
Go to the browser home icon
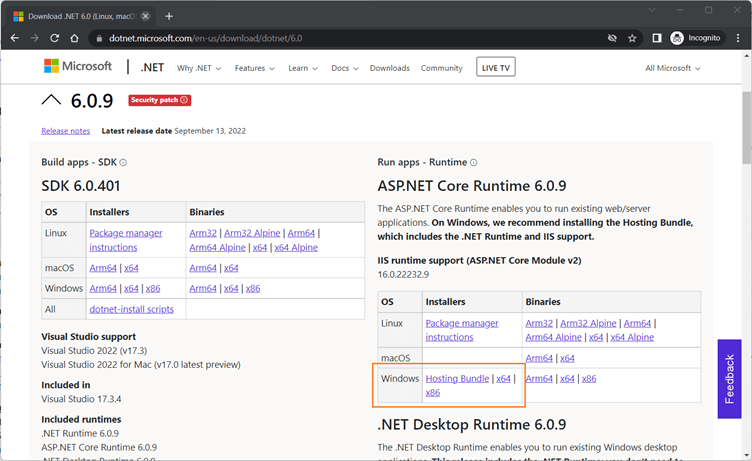pyautogui.click(x=75, y=38)
